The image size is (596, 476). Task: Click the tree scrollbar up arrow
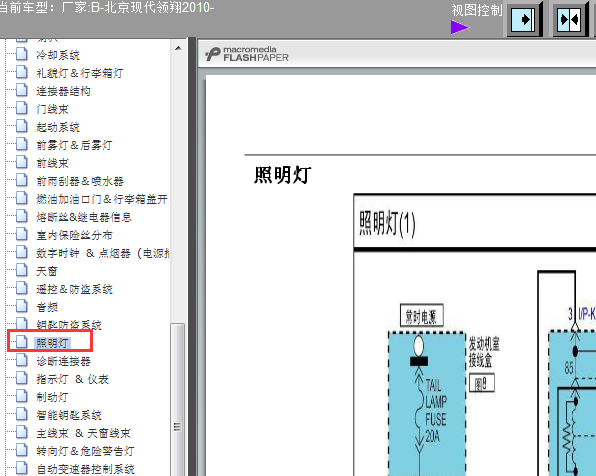click(x=178, y=48)
